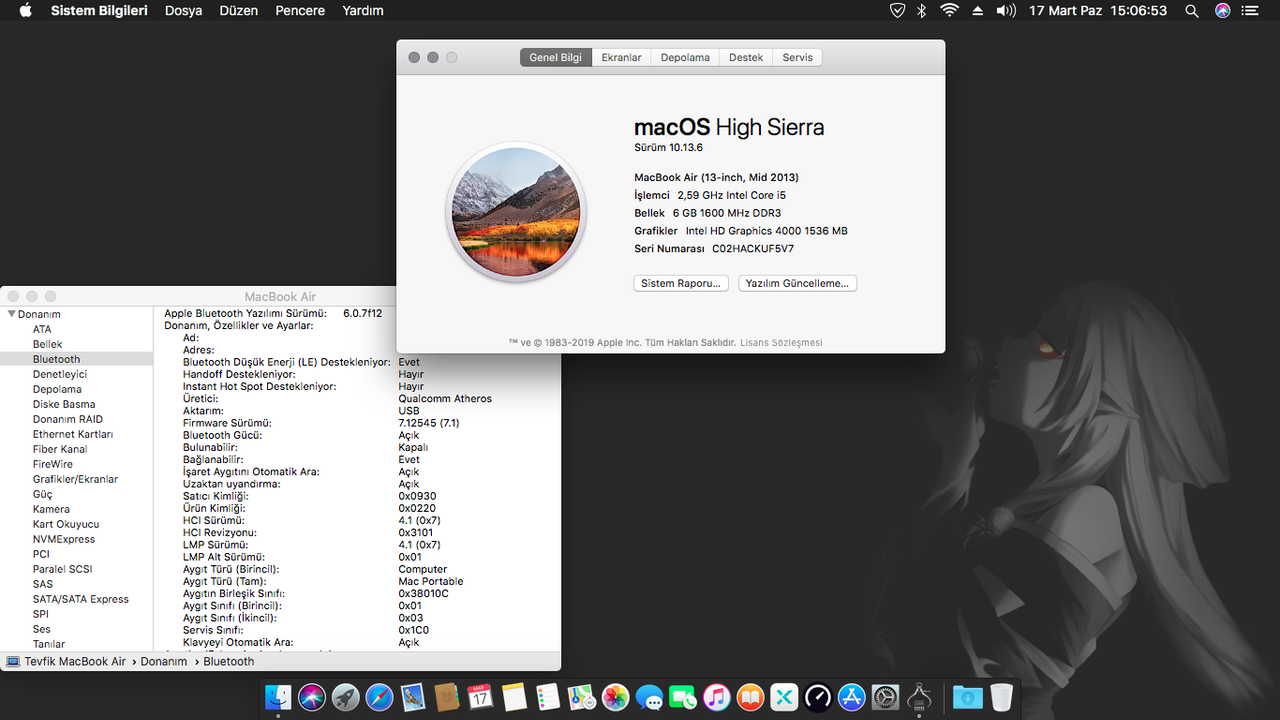Open the Dosya menu
Image resolution: width=1280 pixels, height=720 pixels.
184,10
